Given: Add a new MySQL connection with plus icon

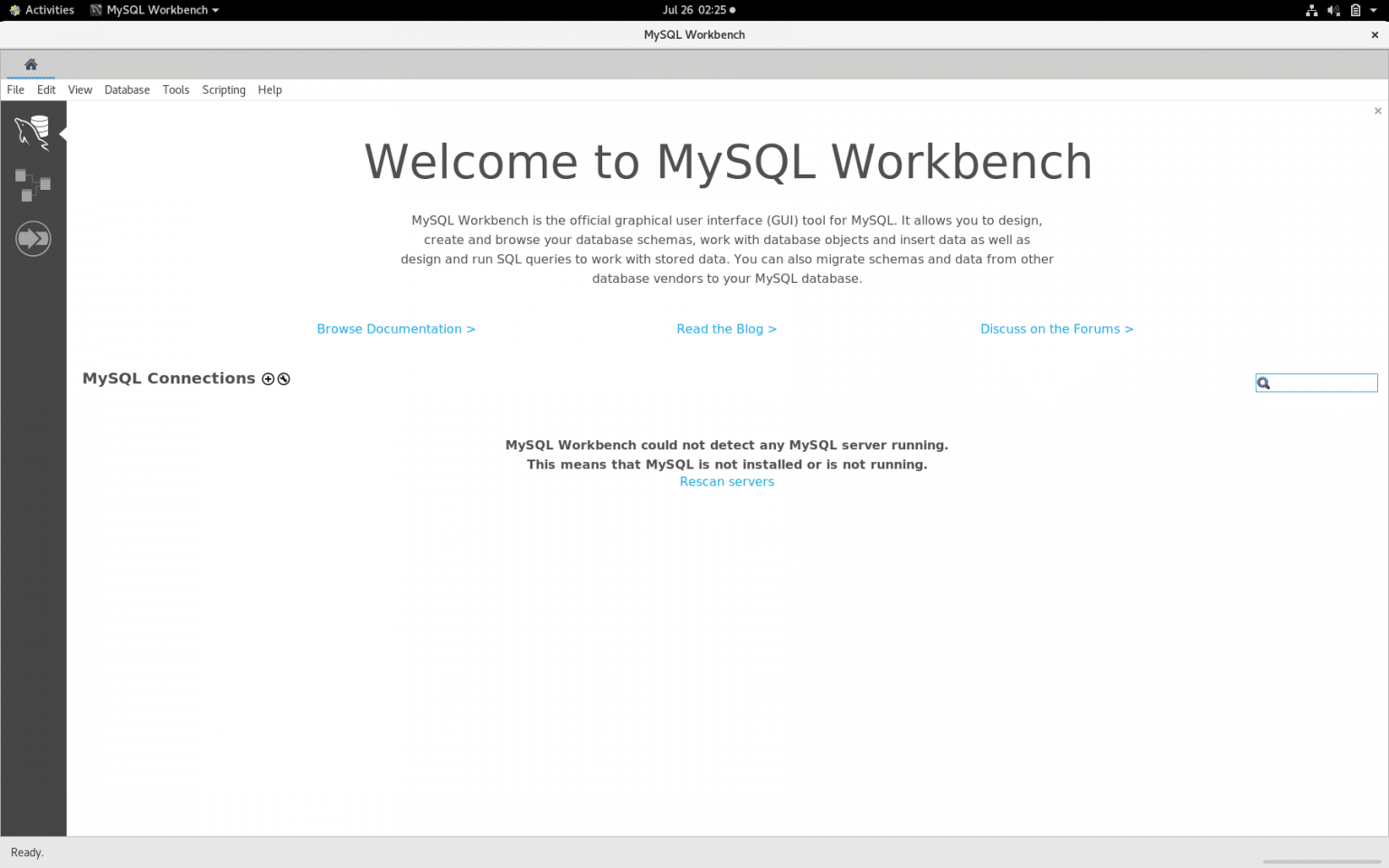Looking at the screenshot, I should pyautogui.click(x=268, y=379).
